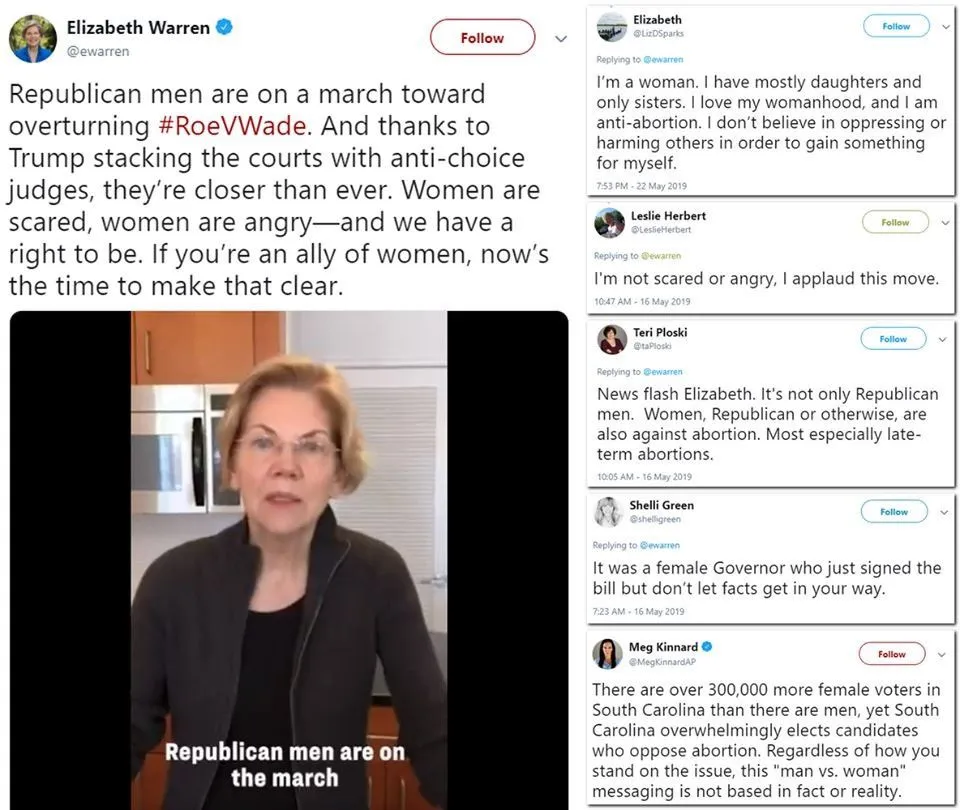The image size is (960, 810).
Task: Click Meg Kinnard's profile avatar
Action: tap(609, 654)
